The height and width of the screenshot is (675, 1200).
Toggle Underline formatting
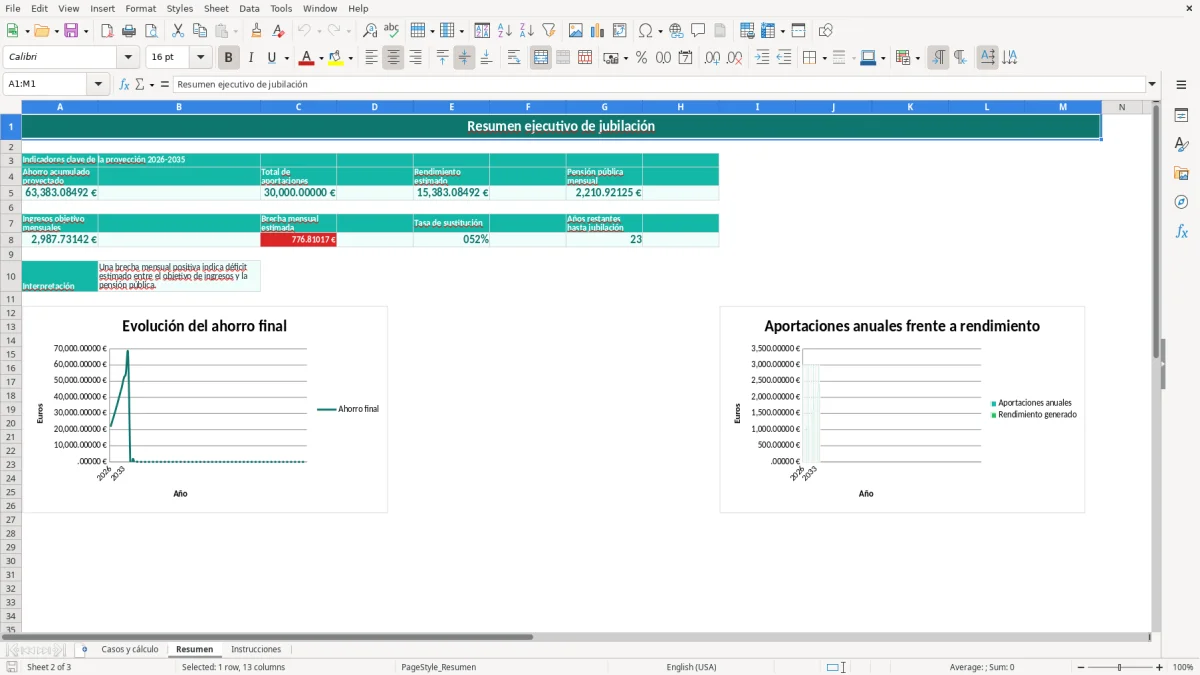click(271, 58)
